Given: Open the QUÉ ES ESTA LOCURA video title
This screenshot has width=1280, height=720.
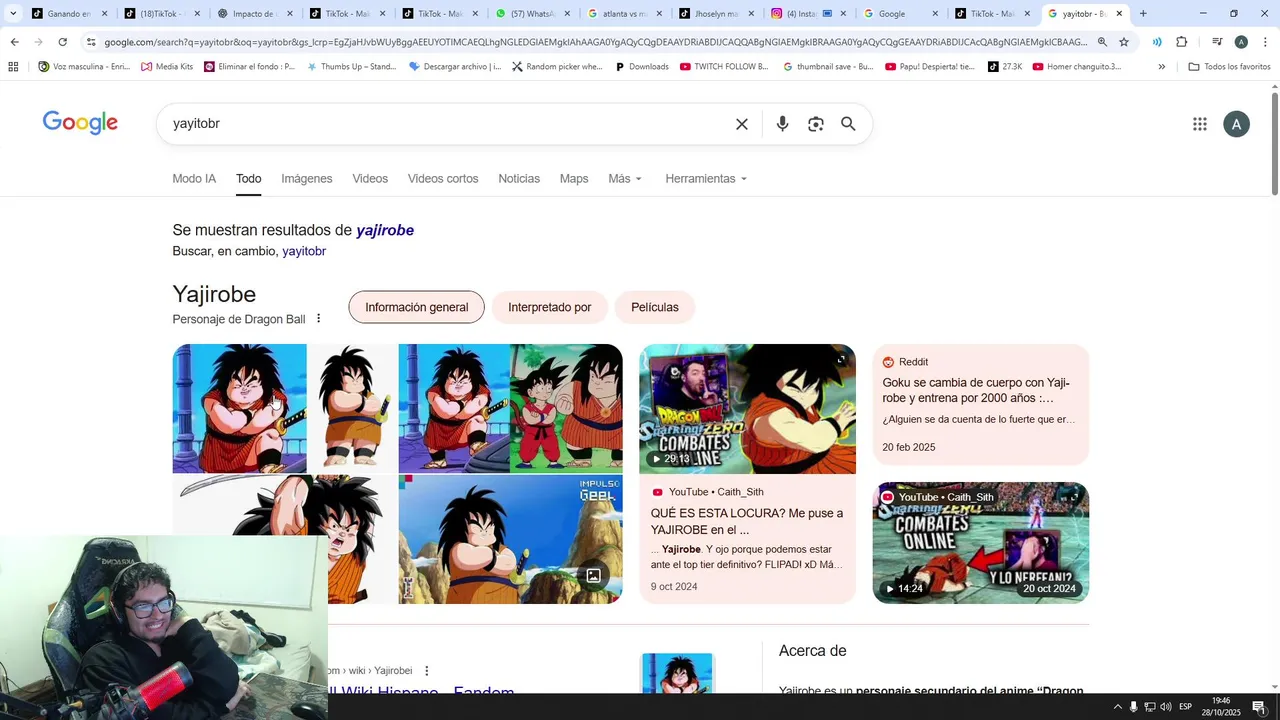Looking at the screenshot, I should pos(747,522).
